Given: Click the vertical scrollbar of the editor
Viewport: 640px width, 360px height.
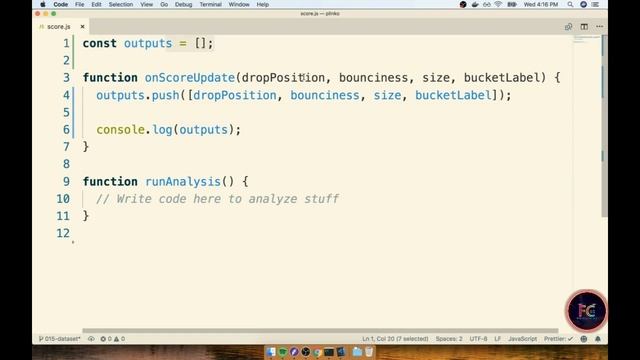Looking at the screenshot, I should click(x=604, y=127).
